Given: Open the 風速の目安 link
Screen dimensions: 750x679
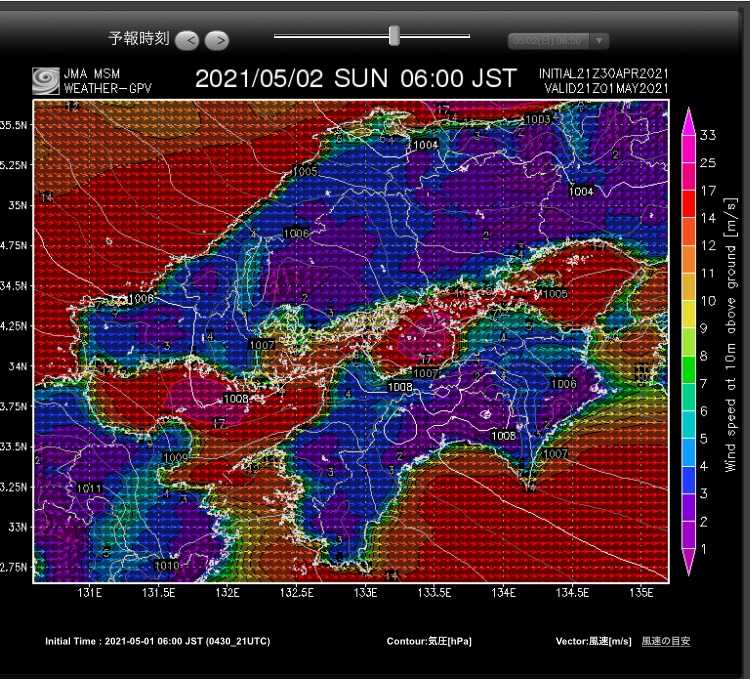Looking at the screenshot, I should click(x=665, y=641).
